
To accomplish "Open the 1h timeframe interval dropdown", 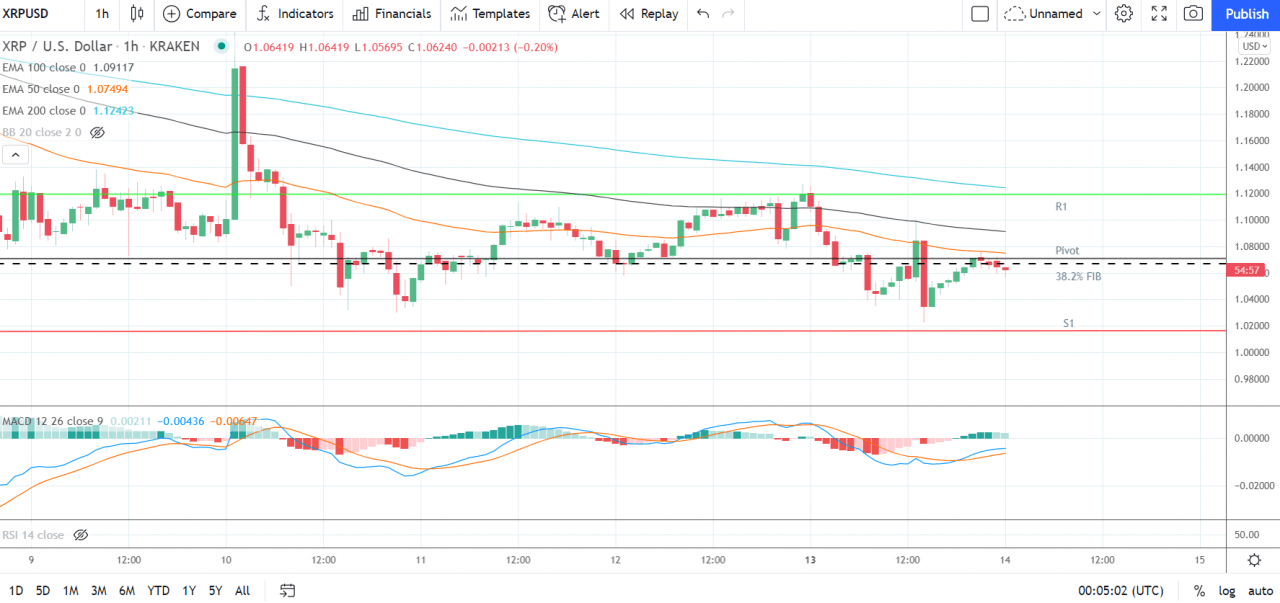I will [102, 14].
